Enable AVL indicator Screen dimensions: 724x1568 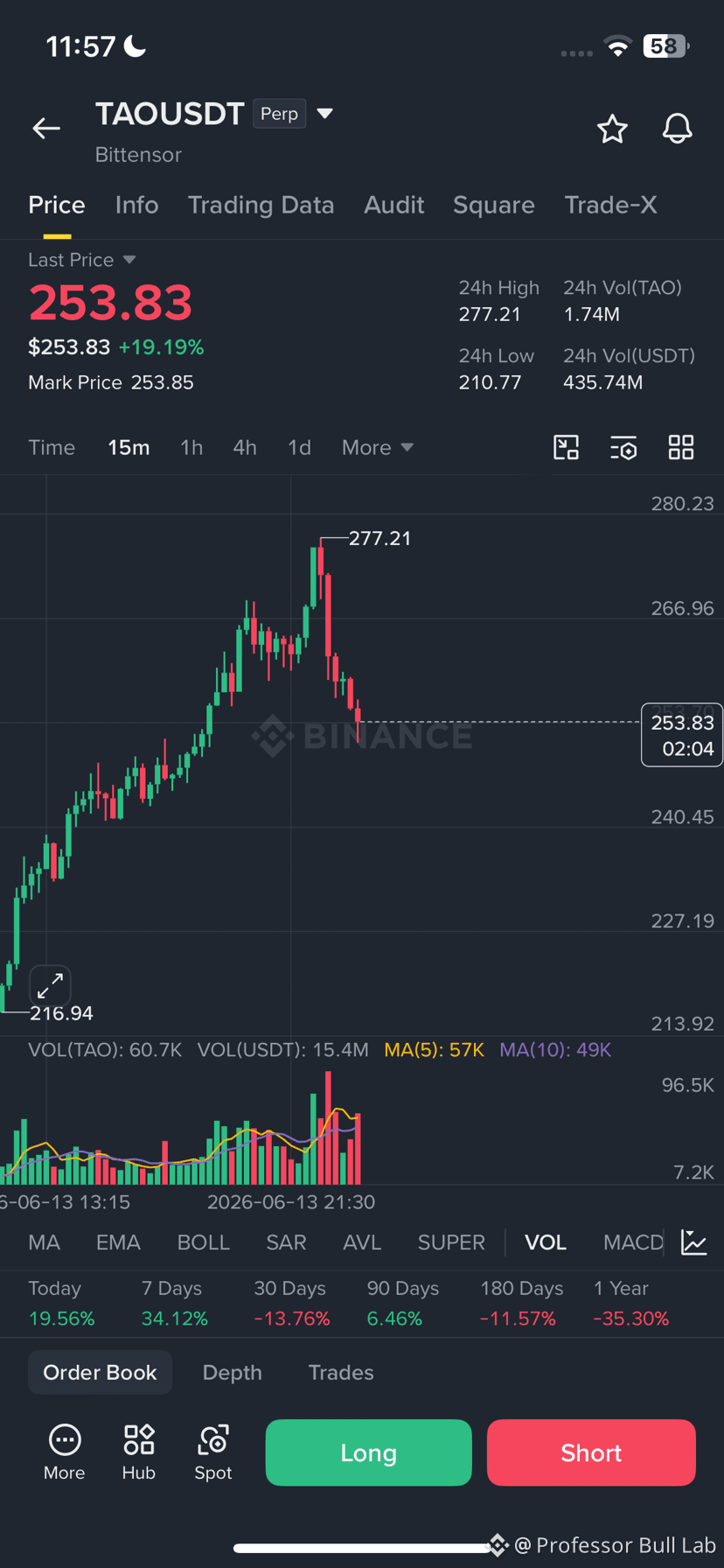point(362,1242)
